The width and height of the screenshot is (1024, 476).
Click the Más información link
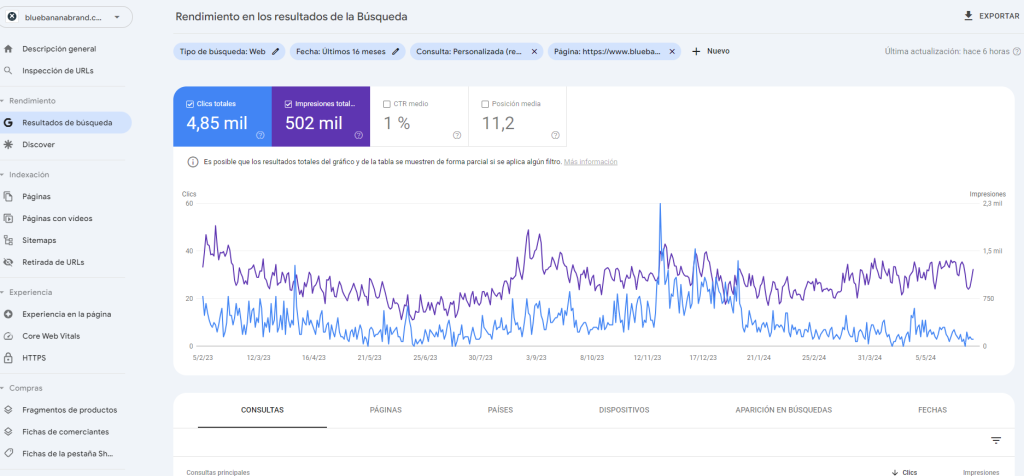[x=590, y=162]
